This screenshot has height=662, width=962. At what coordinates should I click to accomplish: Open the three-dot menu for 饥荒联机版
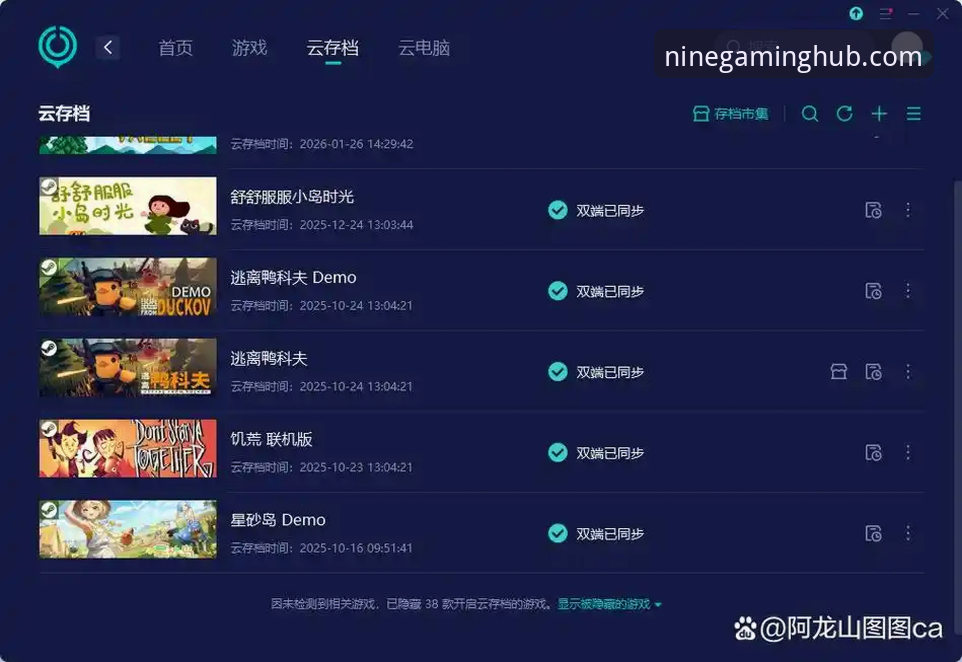pyautogui.click(x=908, y=452)
